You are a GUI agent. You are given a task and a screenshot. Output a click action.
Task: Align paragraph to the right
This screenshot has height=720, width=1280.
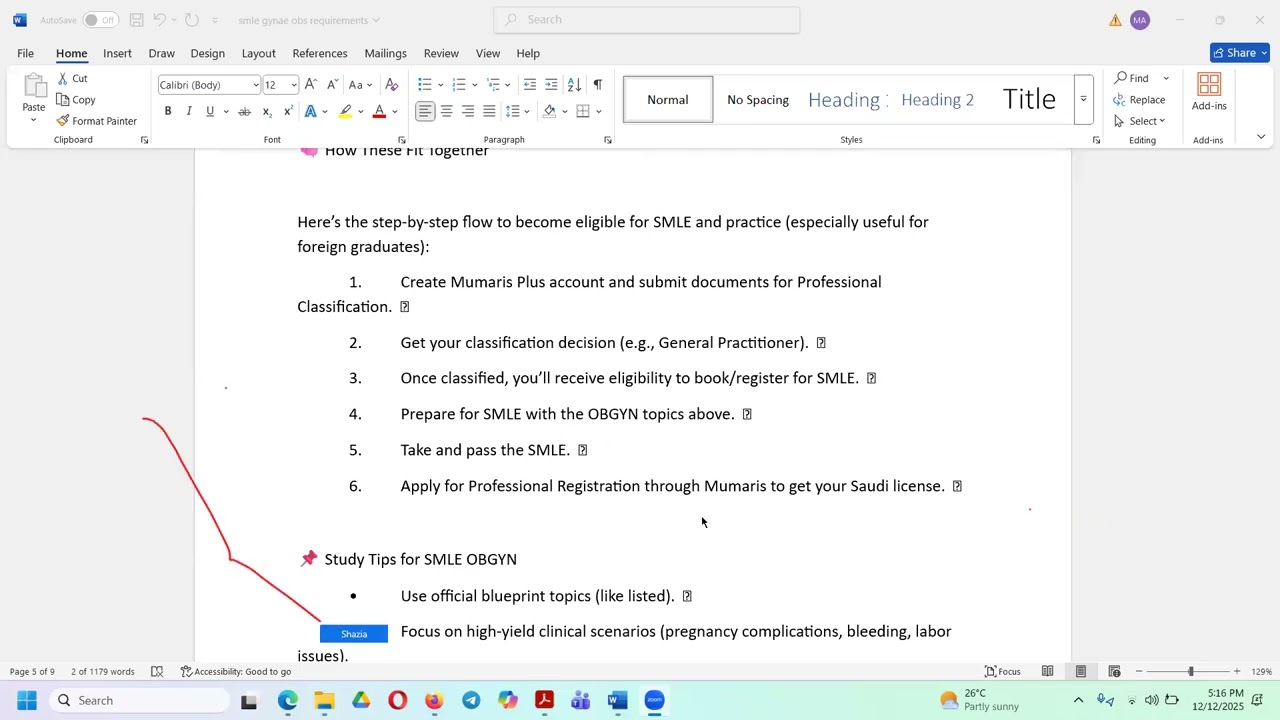coord(467,111)
